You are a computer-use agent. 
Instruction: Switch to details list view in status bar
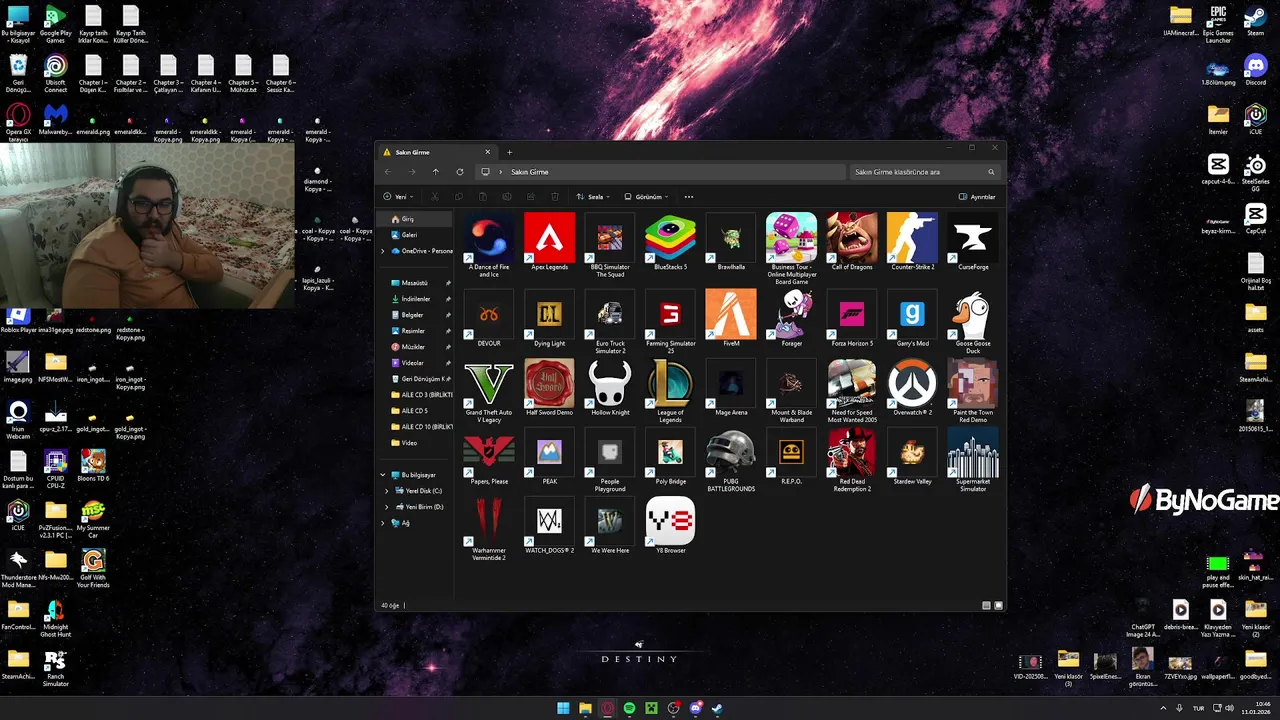pyautogui.click(x=987, y=605)
